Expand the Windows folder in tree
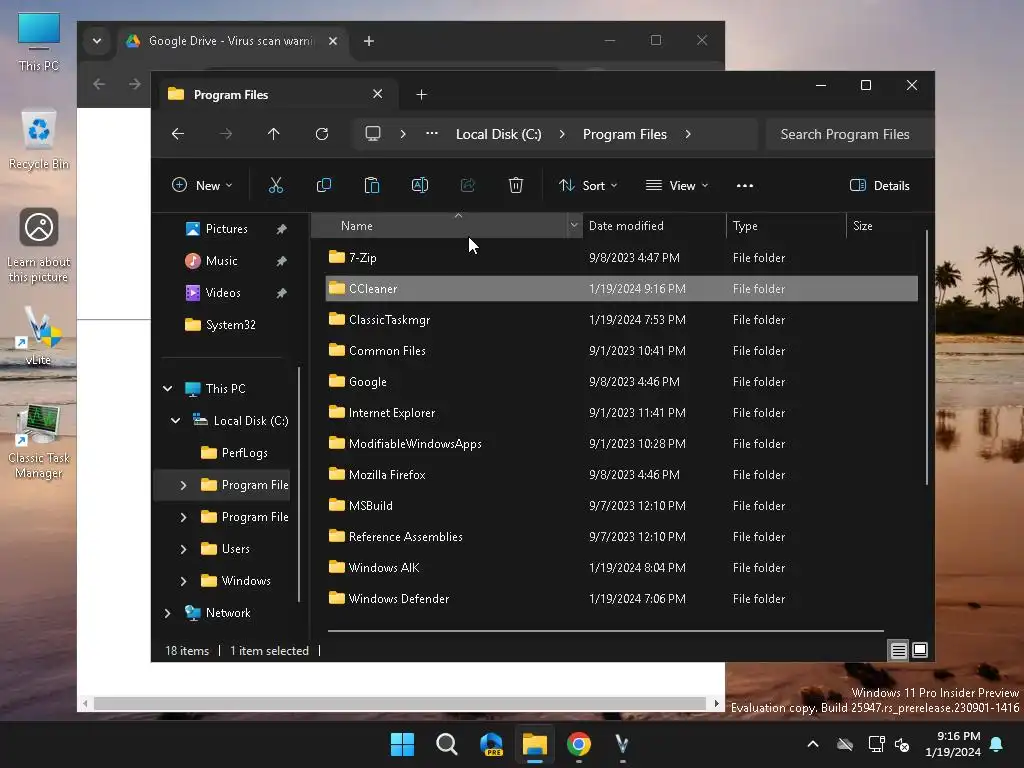 tap(184, 581)
